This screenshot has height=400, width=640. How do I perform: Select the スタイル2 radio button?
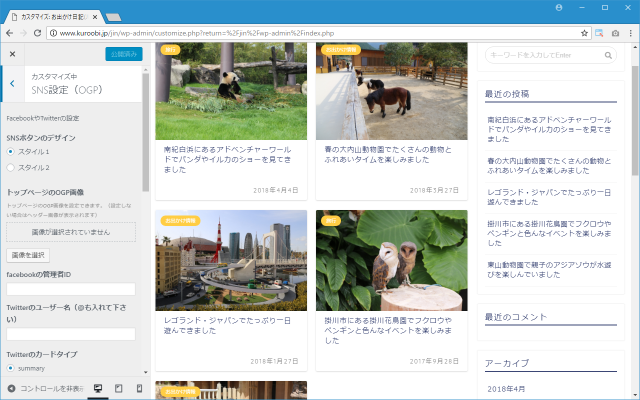pyautogui.click(x=11, y=167)
